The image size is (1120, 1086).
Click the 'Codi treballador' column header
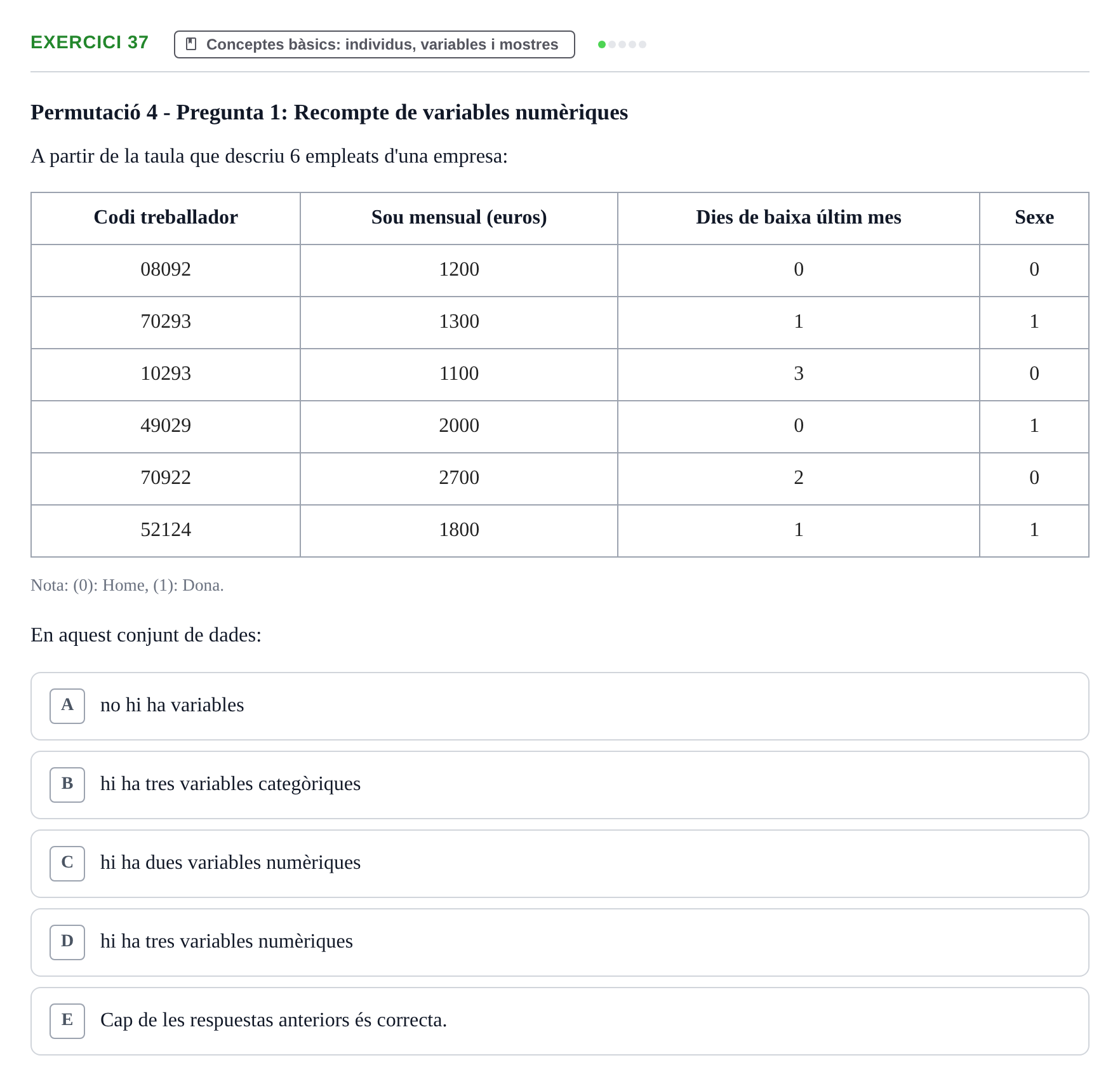coord(166,218)
